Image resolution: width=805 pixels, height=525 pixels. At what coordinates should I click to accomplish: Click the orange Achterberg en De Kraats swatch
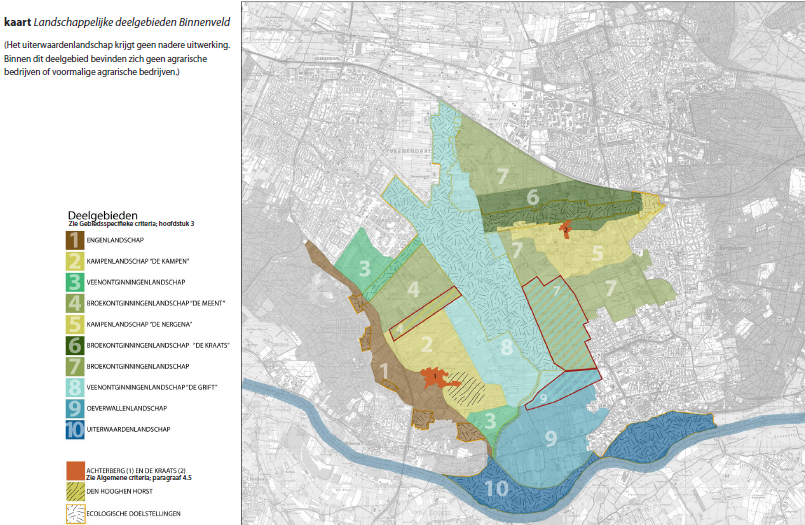(x=76, y=471)
